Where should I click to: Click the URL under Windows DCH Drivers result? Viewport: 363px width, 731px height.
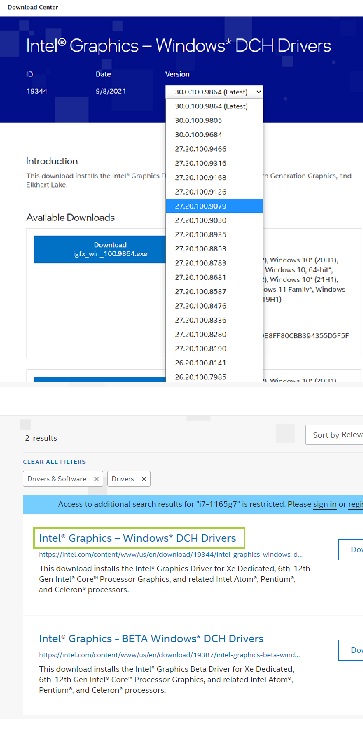pyautogui.click(x=170, y=555)
